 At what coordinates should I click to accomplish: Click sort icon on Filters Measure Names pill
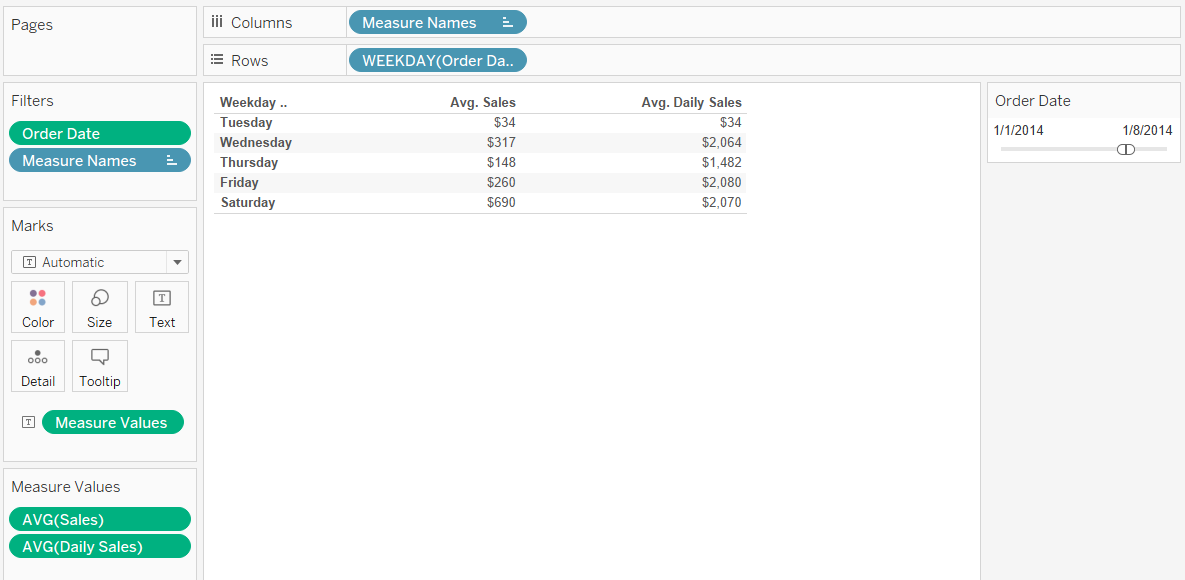pyautogui.click(x=172, y=160)
